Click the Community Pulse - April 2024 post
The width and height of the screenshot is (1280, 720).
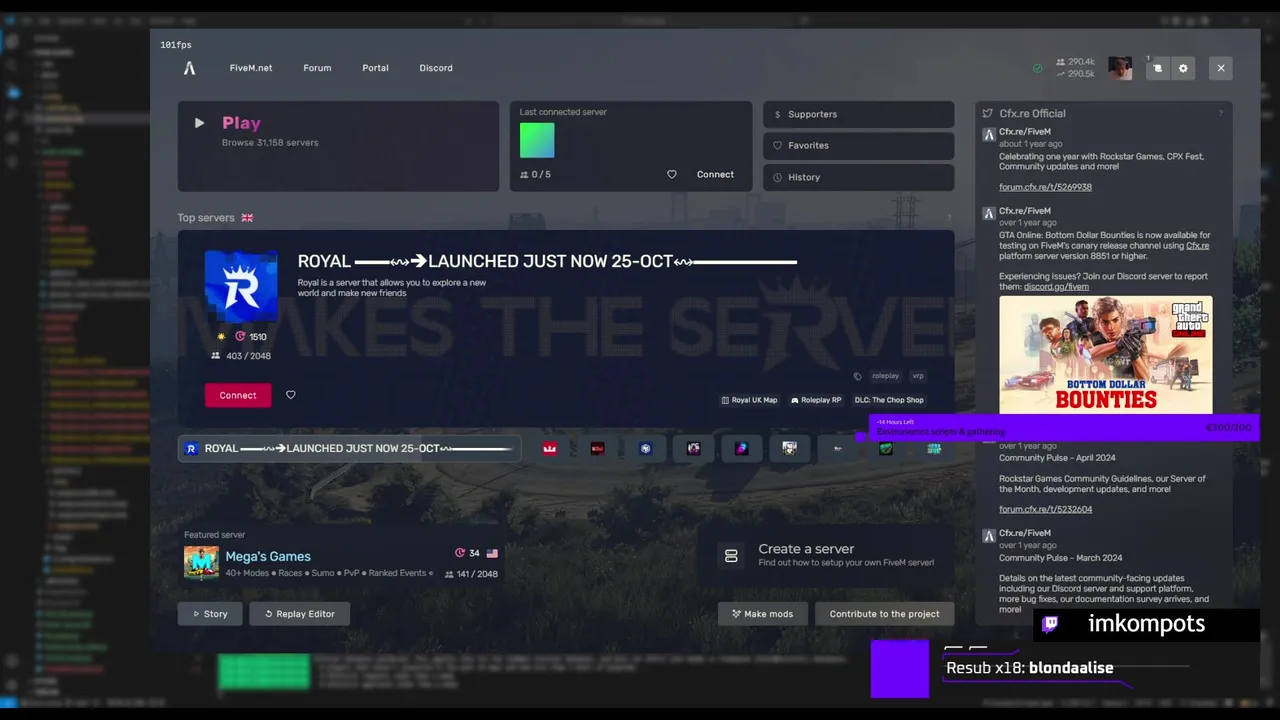point(1057,458)
